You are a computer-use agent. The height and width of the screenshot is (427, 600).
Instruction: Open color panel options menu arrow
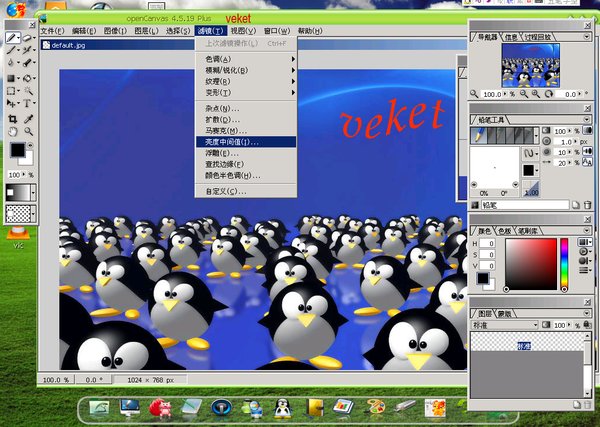point(587,230)
